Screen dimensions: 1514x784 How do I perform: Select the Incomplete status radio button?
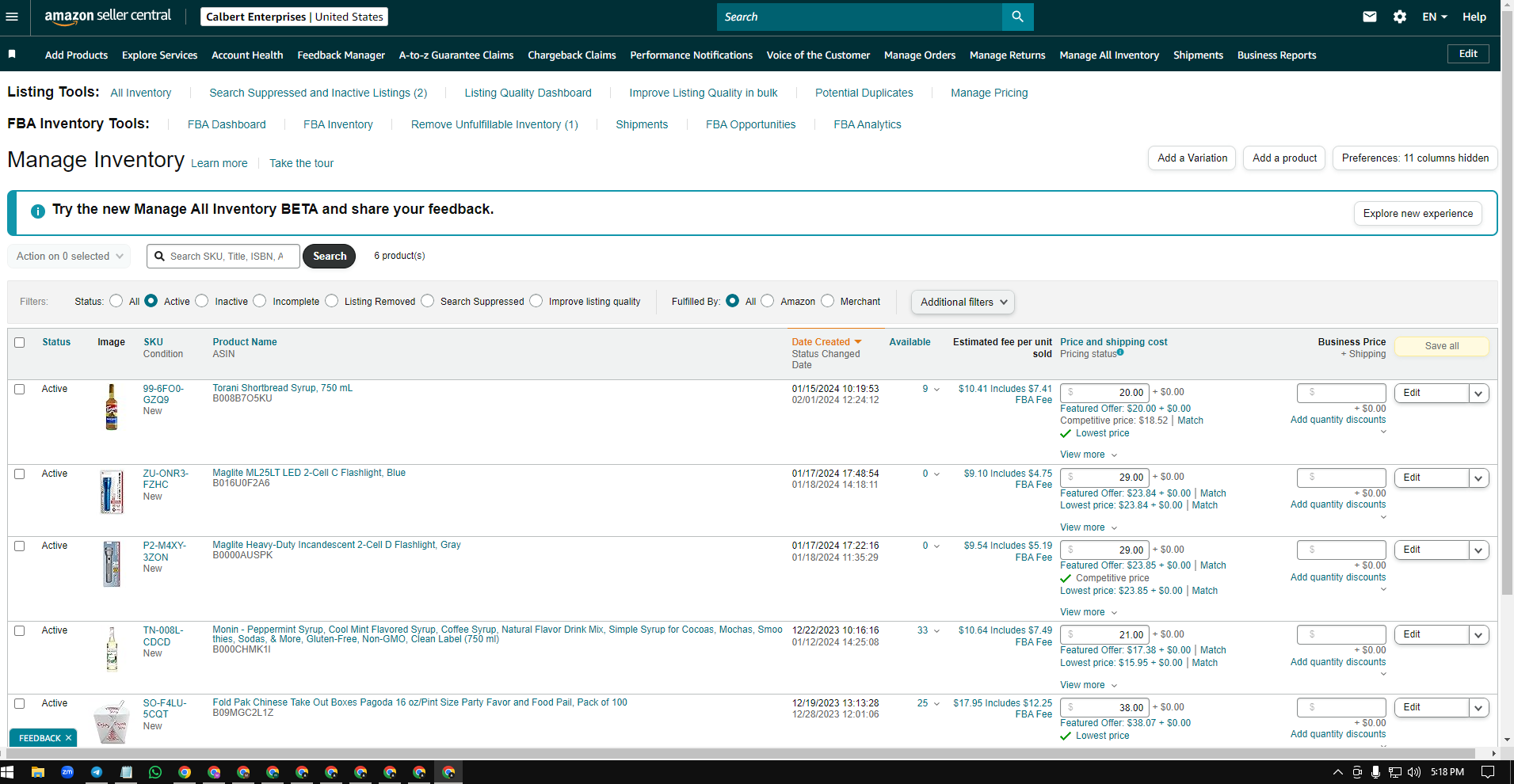click(x=260, y=301)
